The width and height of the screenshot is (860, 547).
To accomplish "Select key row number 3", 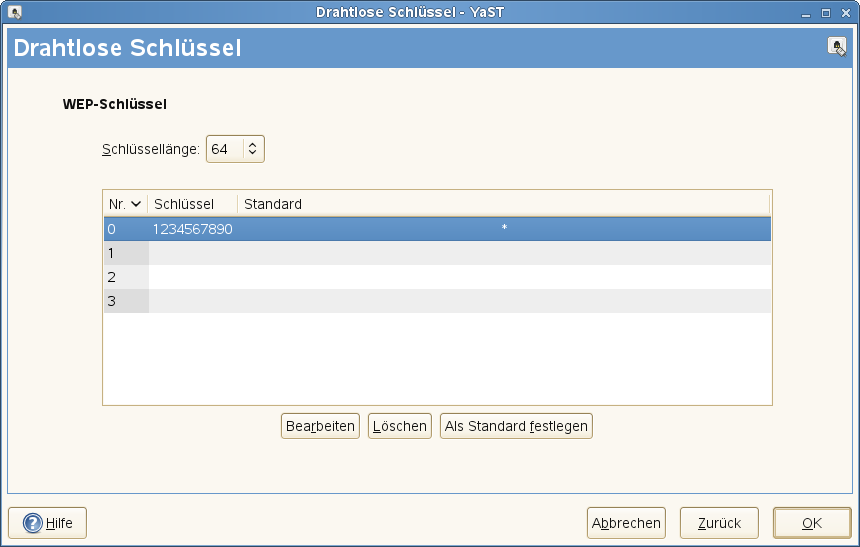I will click(x=437, y=301).
